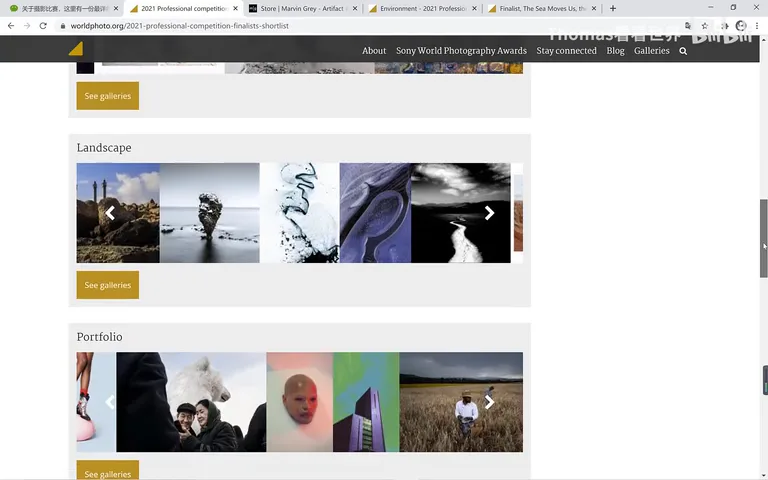Open the purple building portfolio photo
The image size is (768, 480).
(x=366, y=402)
